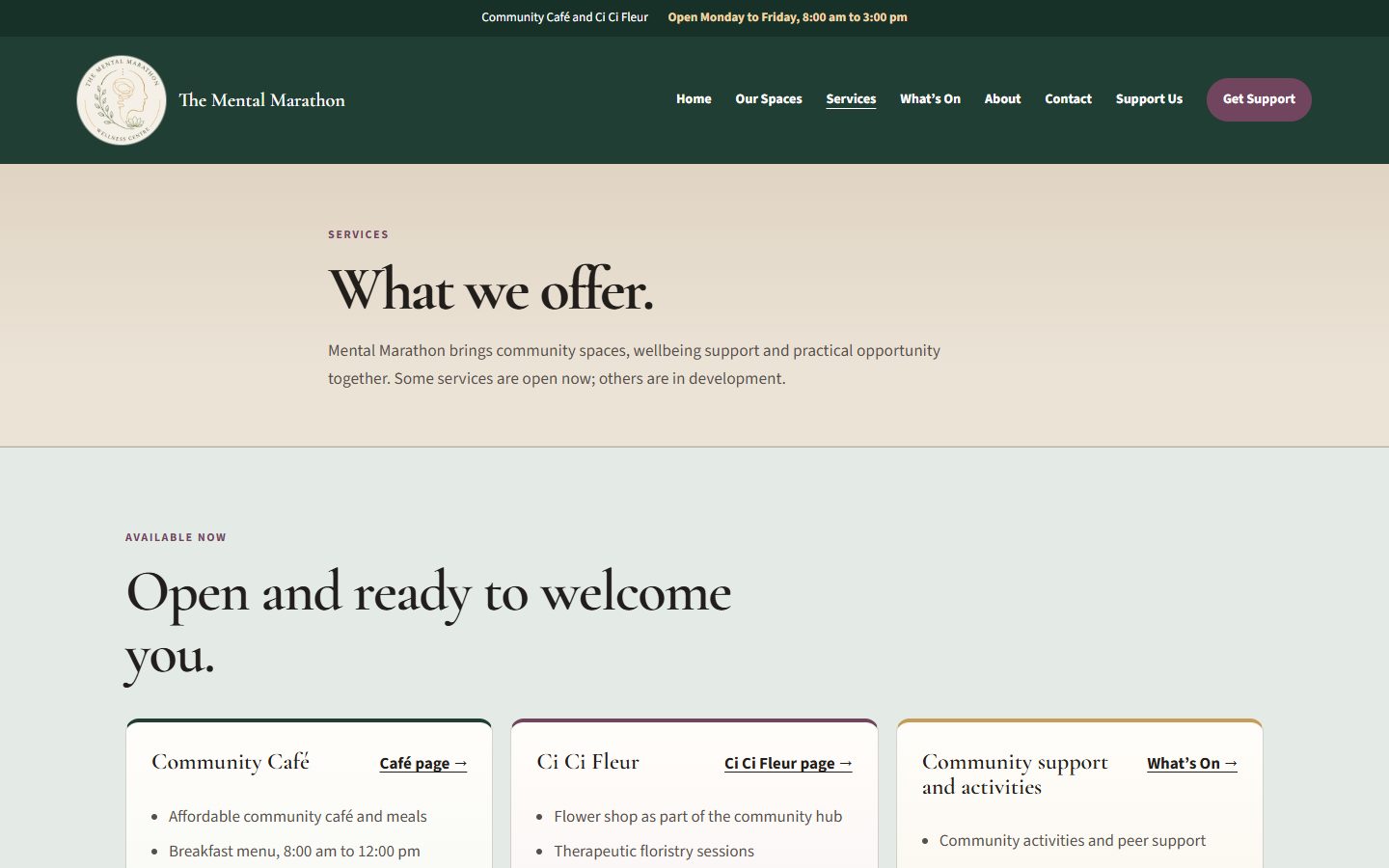Follow the Café page link
The width and height of the screenshot is (1389, 868).
pyautogui.click(x=423, y=763)
